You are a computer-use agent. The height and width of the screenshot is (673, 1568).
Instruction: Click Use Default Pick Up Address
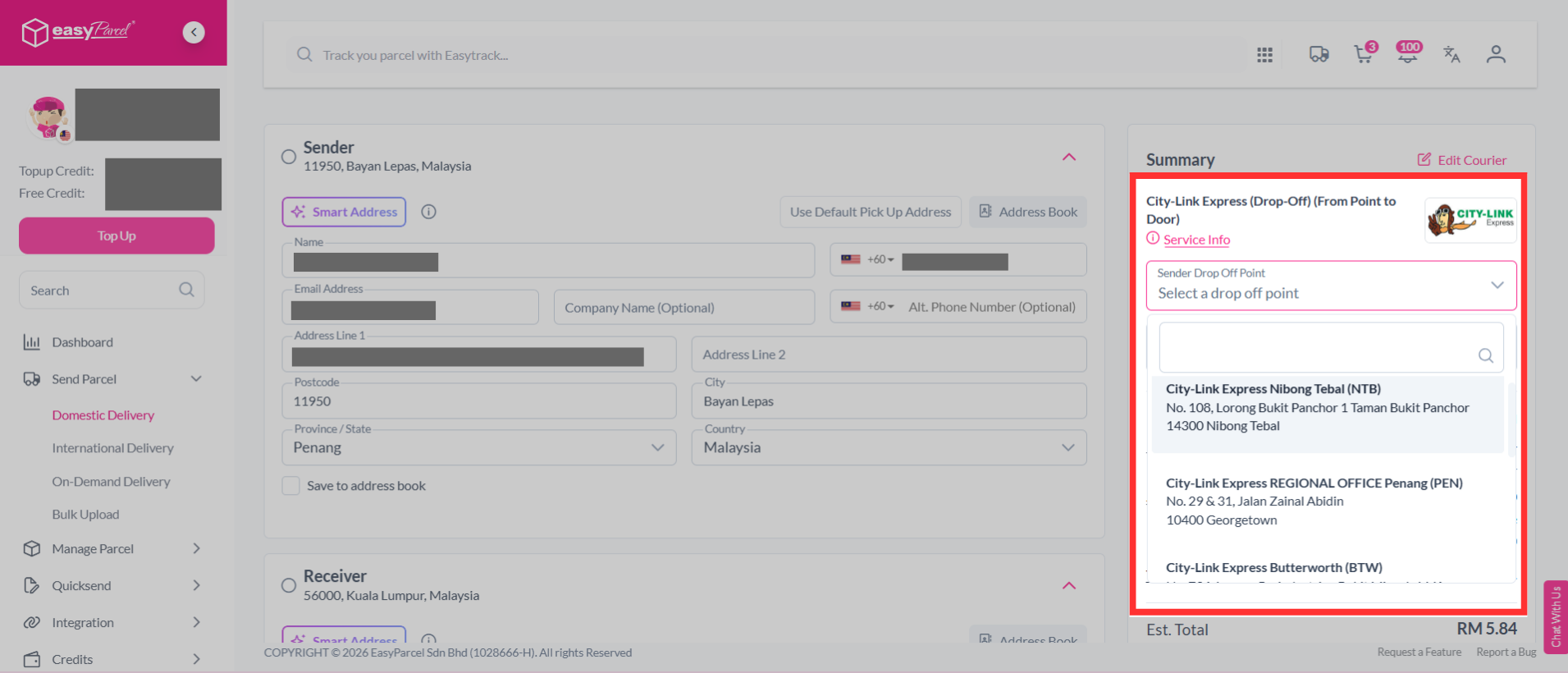point(871,212)
